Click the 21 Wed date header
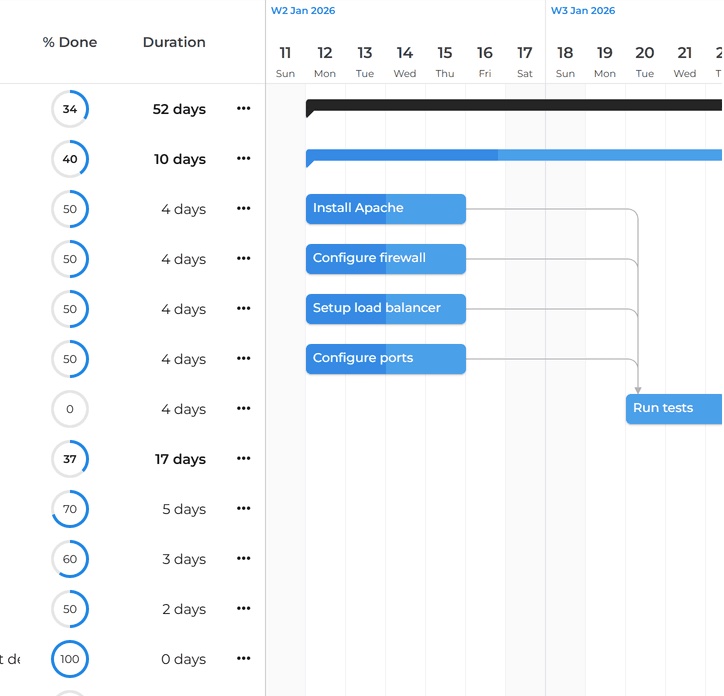Viewport: 724px width, 696px height. point(685,61)
